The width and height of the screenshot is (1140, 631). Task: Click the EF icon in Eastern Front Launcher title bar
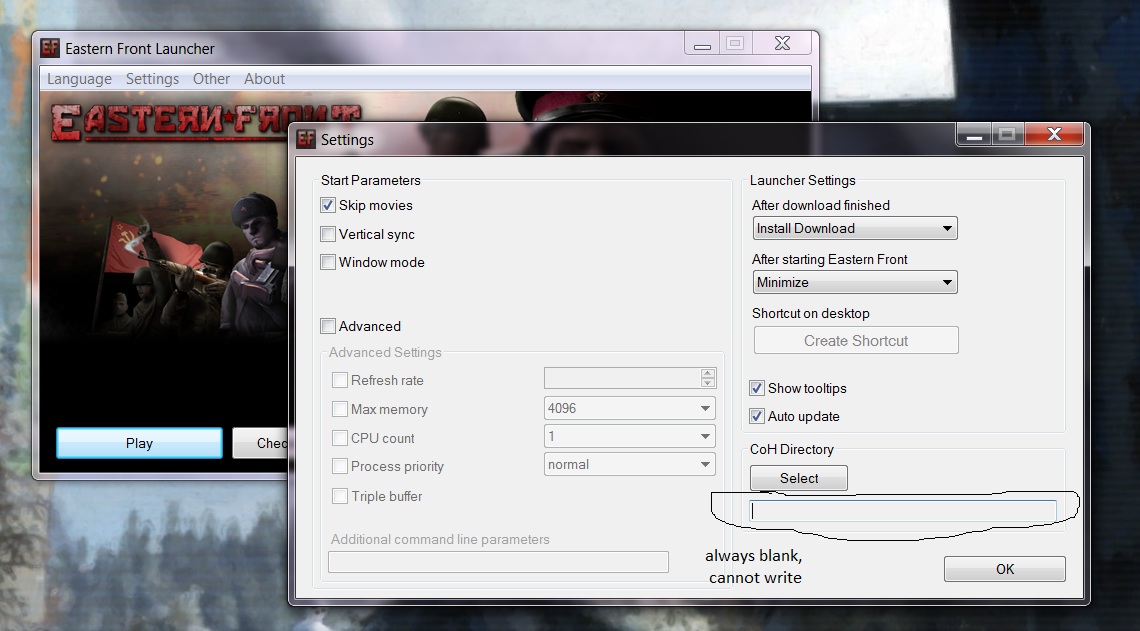(49, 48)
